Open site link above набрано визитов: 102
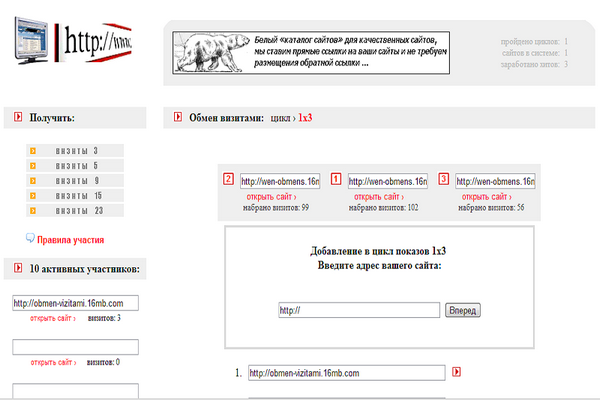600x400 pixels. [x=379, y=197]
